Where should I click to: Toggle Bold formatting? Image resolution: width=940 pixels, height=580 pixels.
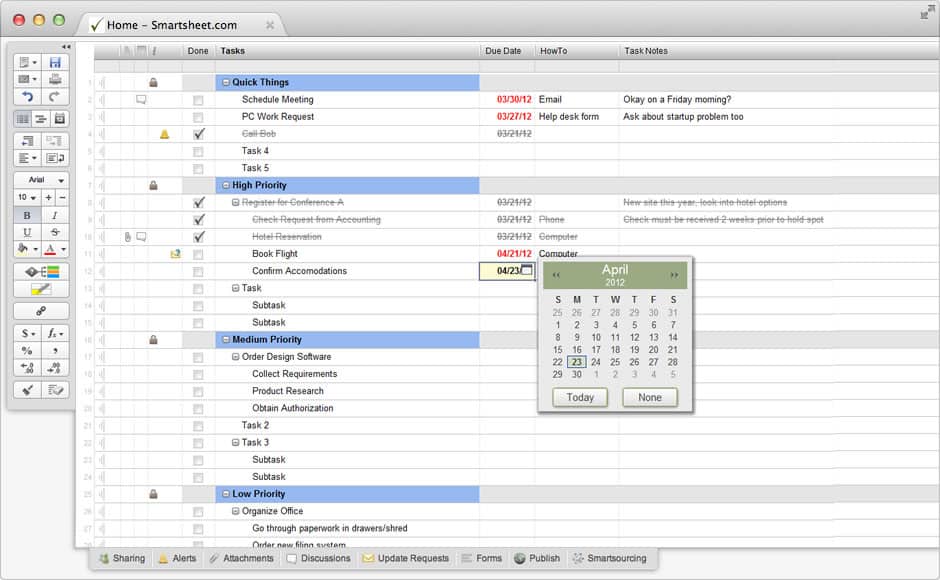point(27,215)
